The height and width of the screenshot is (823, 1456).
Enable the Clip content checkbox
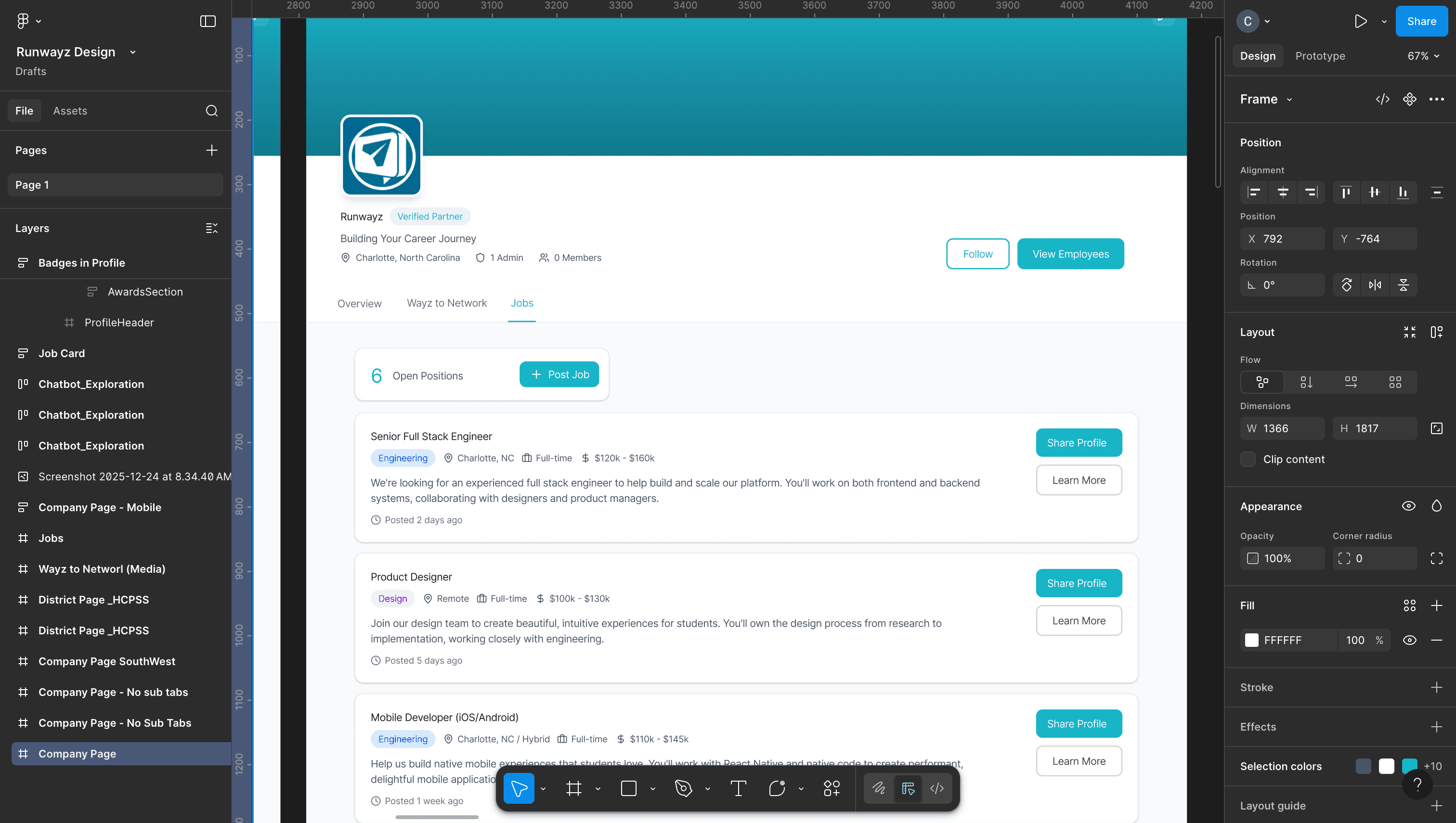click(x=1248, y=459)
